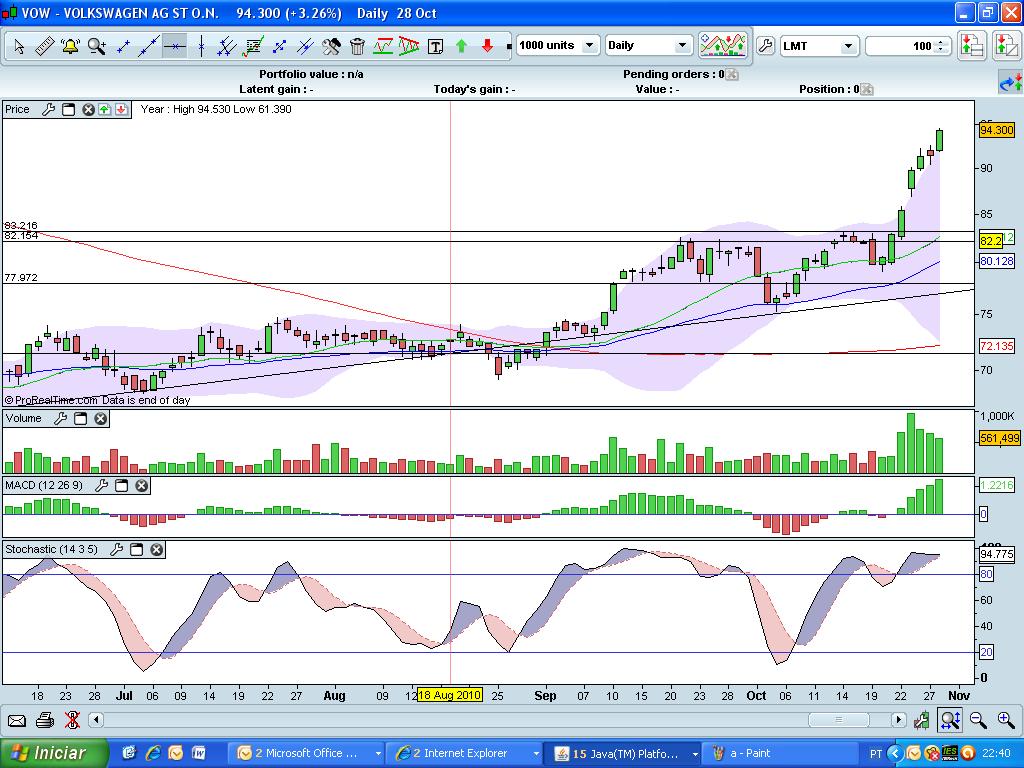Select the short line segment drawing tool
Viewport: 1024px width, 768px height.
click(123, 46)
